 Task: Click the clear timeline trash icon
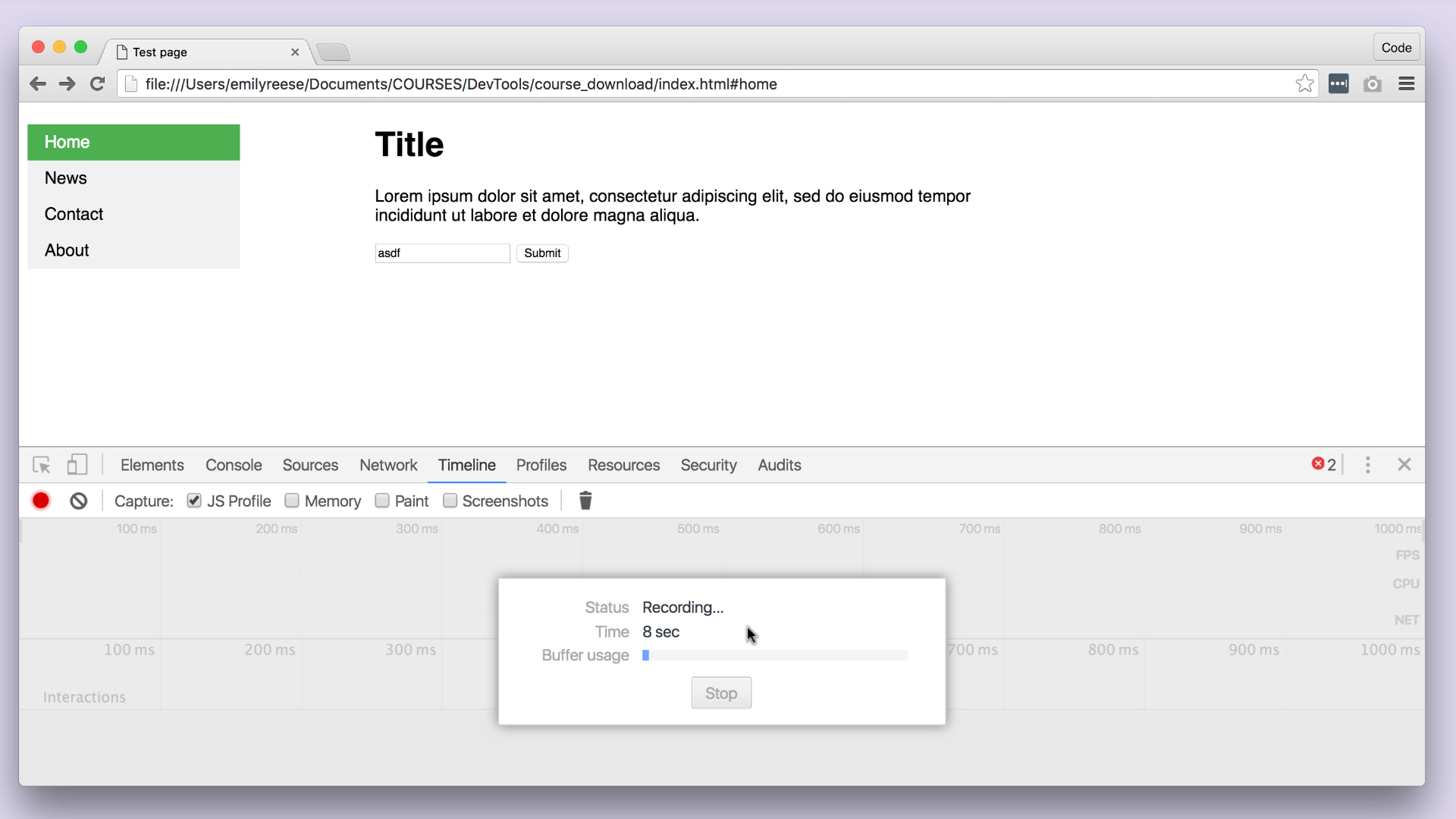(585, 500)
